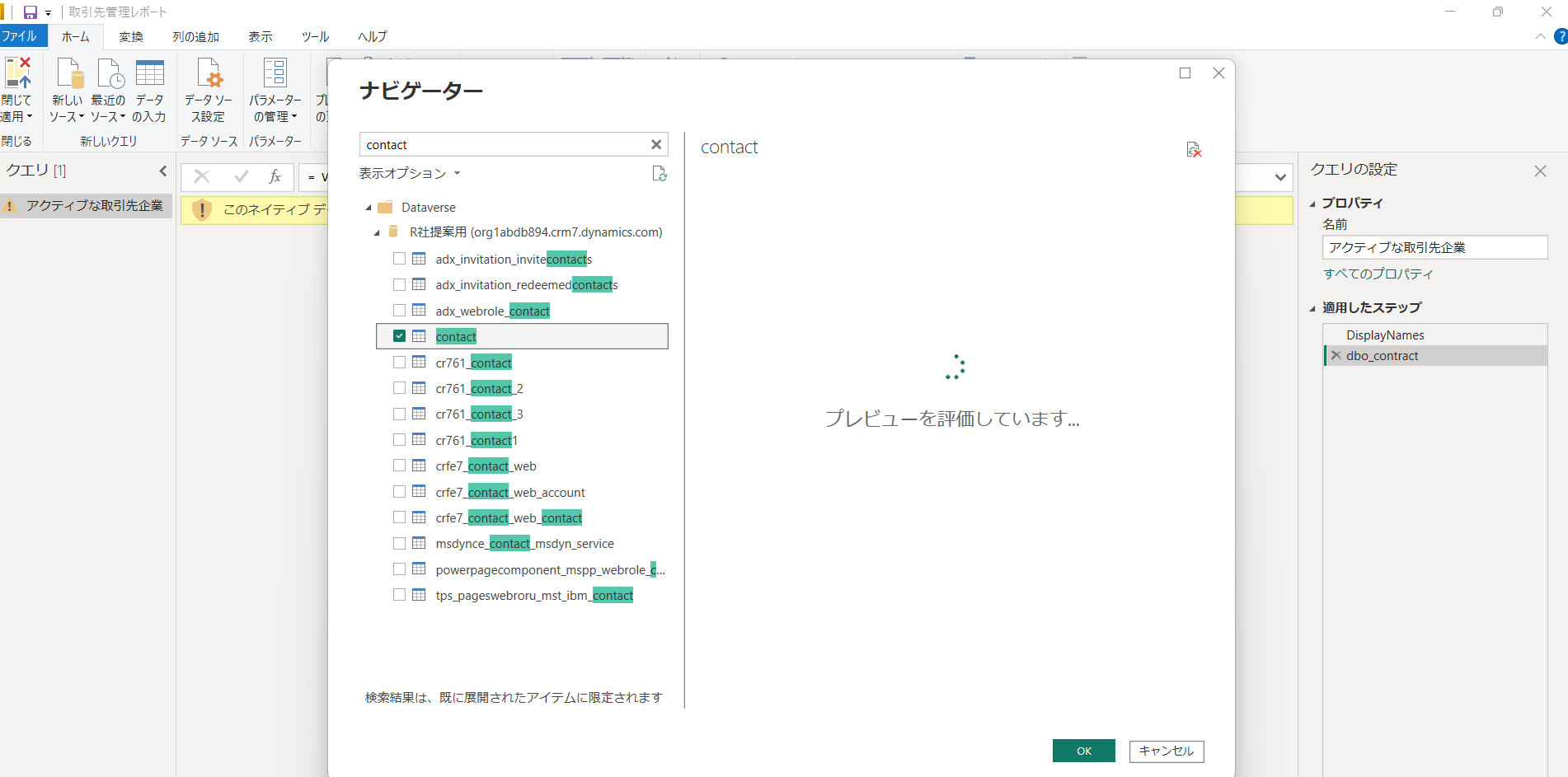Edit the query name field

coord(1435,247)
